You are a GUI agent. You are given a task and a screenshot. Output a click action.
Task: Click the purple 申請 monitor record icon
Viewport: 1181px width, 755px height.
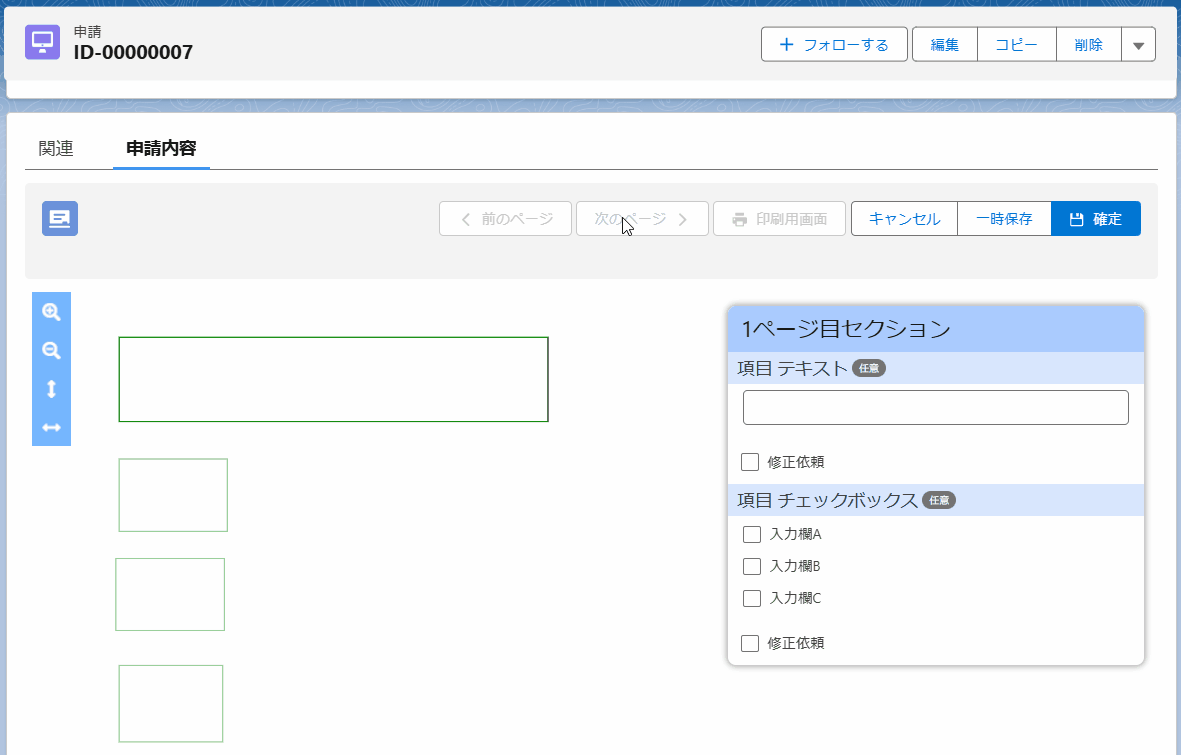click(42, 42)
